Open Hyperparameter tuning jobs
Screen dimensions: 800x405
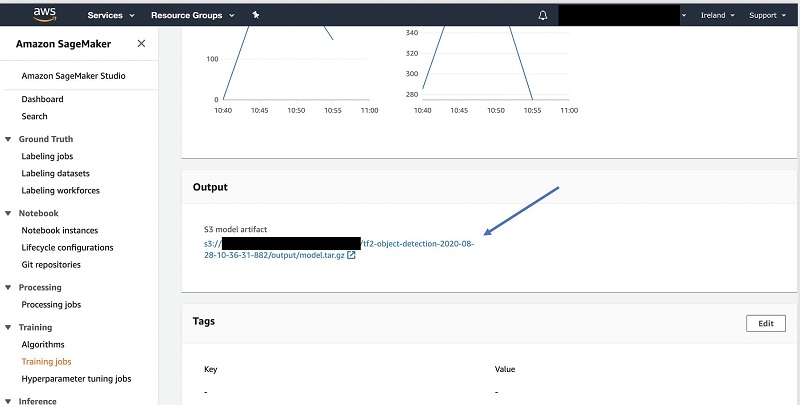pos(76,378)
